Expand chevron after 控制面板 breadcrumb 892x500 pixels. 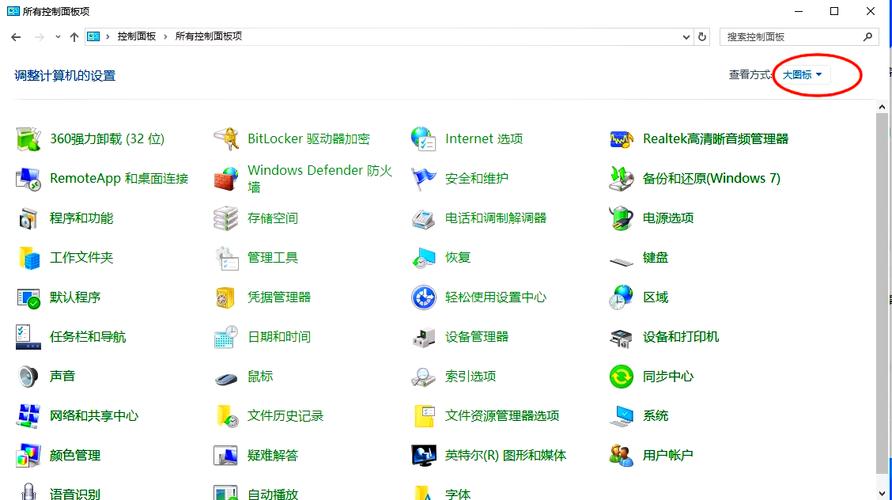pyautogui.click(x=166, y=37)
